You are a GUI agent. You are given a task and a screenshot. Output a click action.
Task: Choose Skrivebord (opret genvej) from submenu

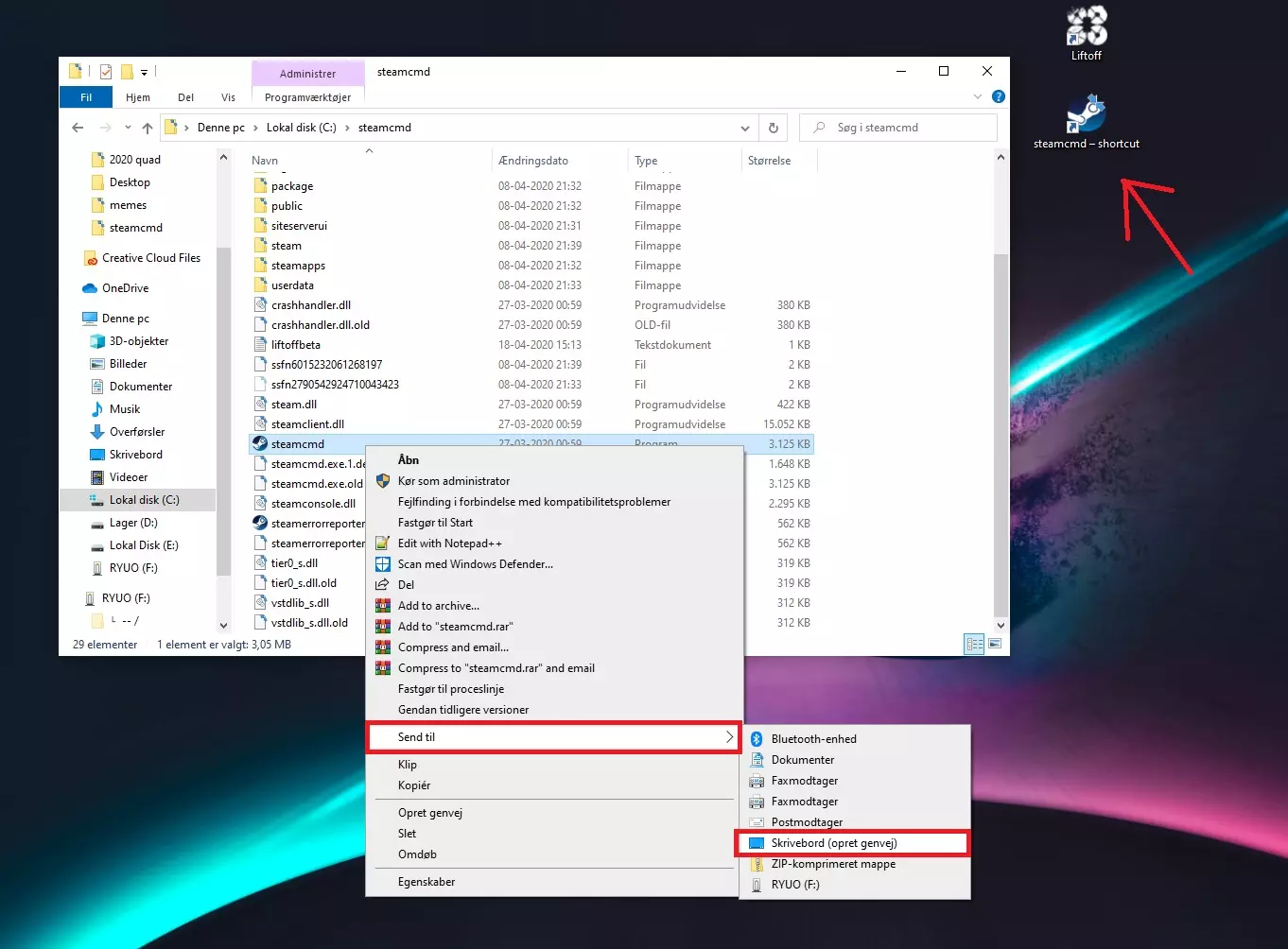coord(833,843)
